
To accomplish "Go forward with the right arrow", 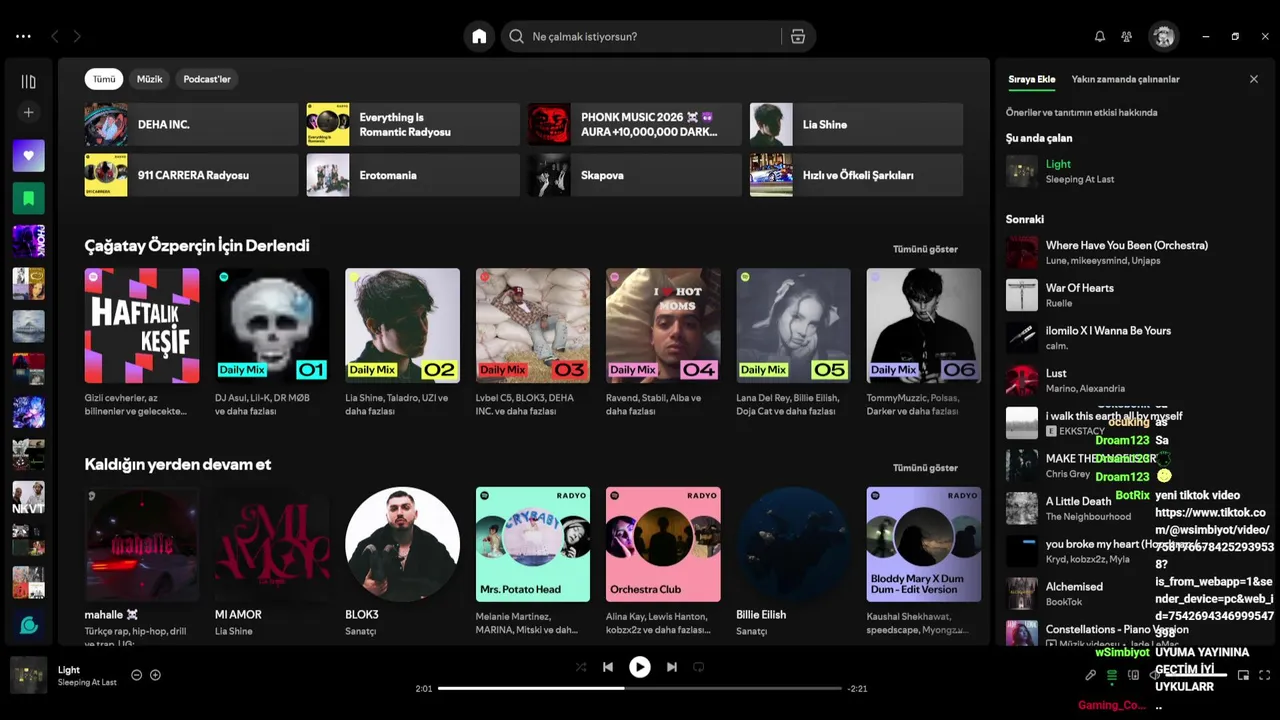I will (x=77, y=36).
